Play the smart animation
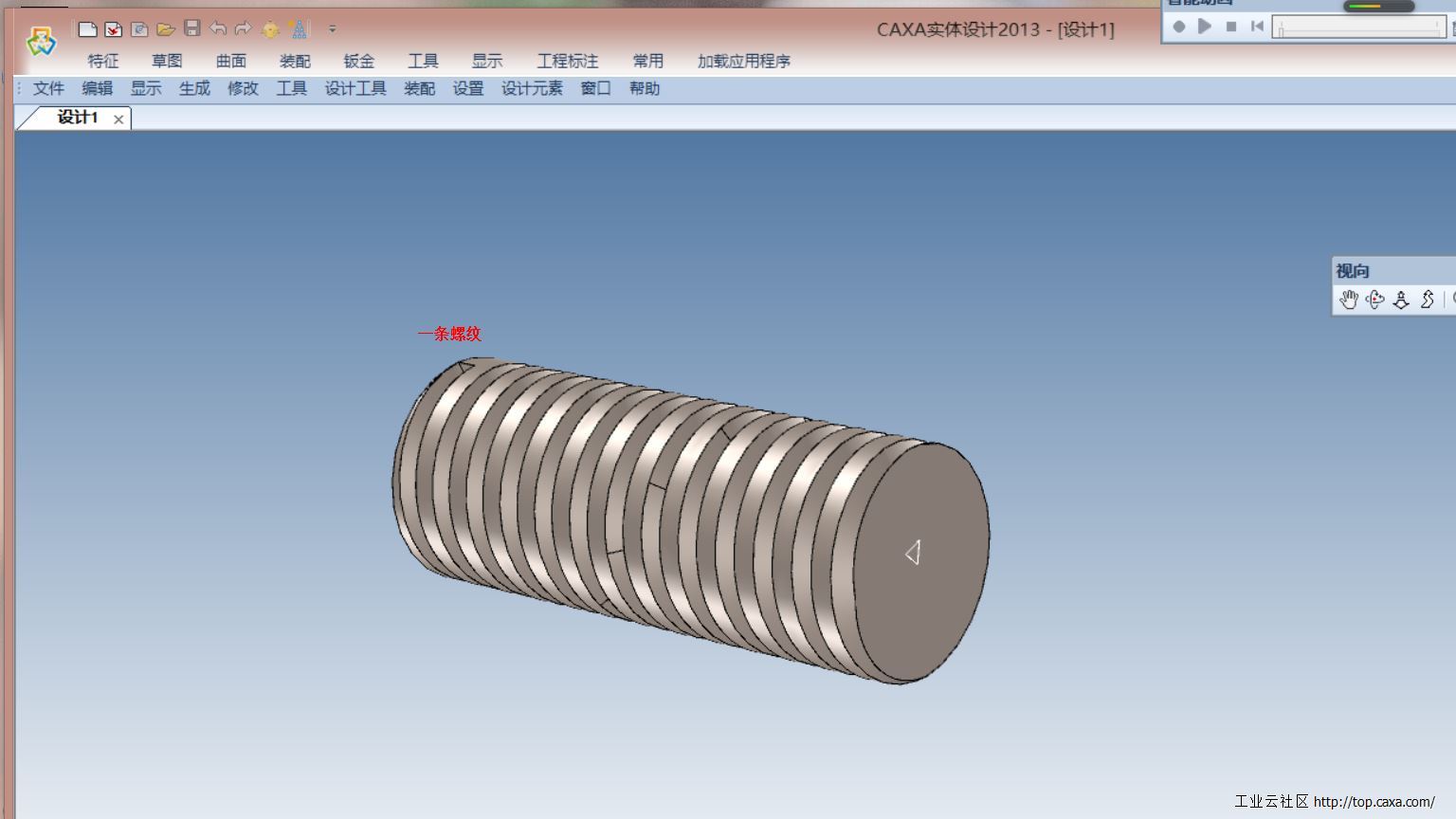This screenshot has width=1456, height=819. coord(1205,27)
